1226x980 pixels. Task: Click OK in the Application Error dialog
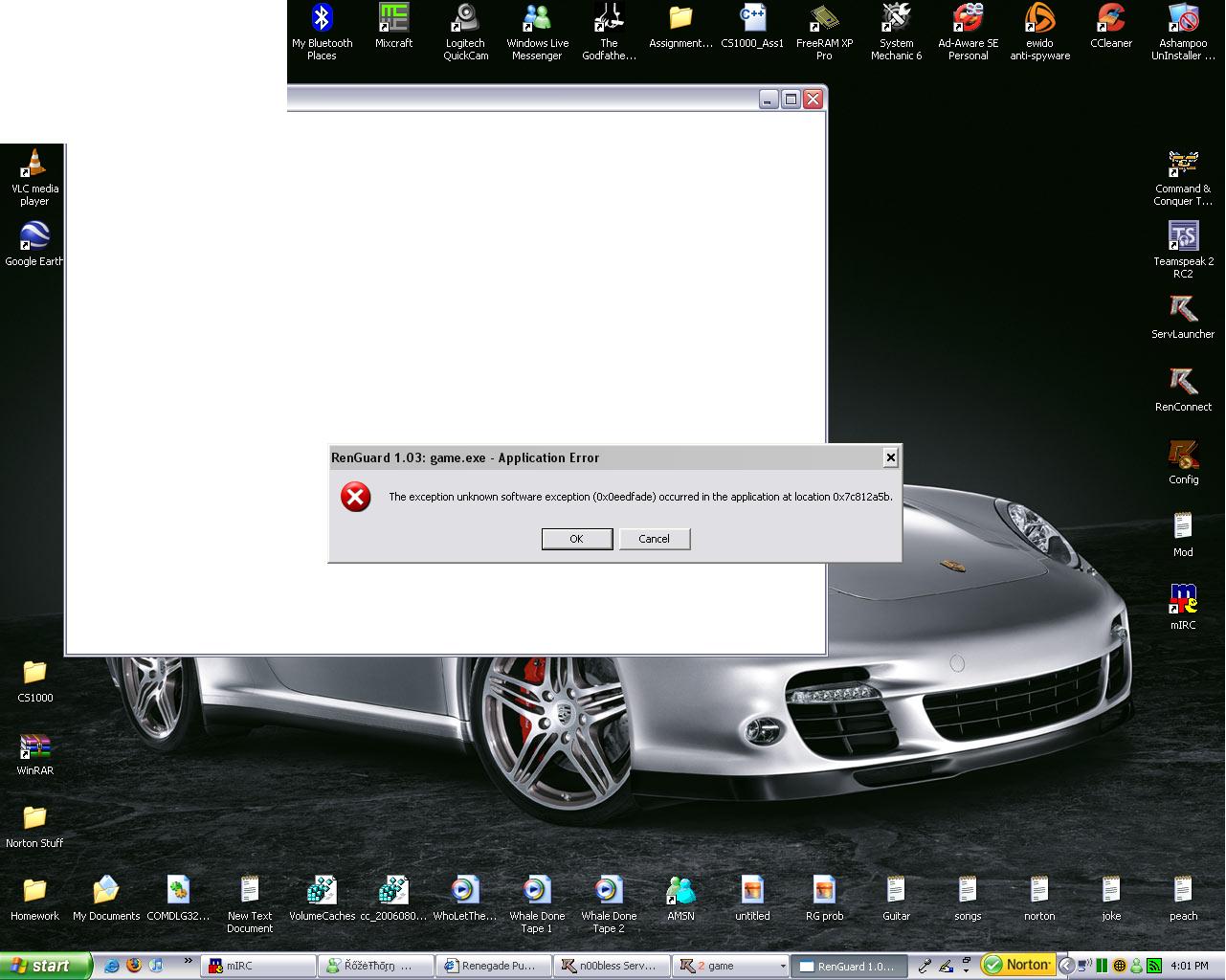click(x=576, y=539)
